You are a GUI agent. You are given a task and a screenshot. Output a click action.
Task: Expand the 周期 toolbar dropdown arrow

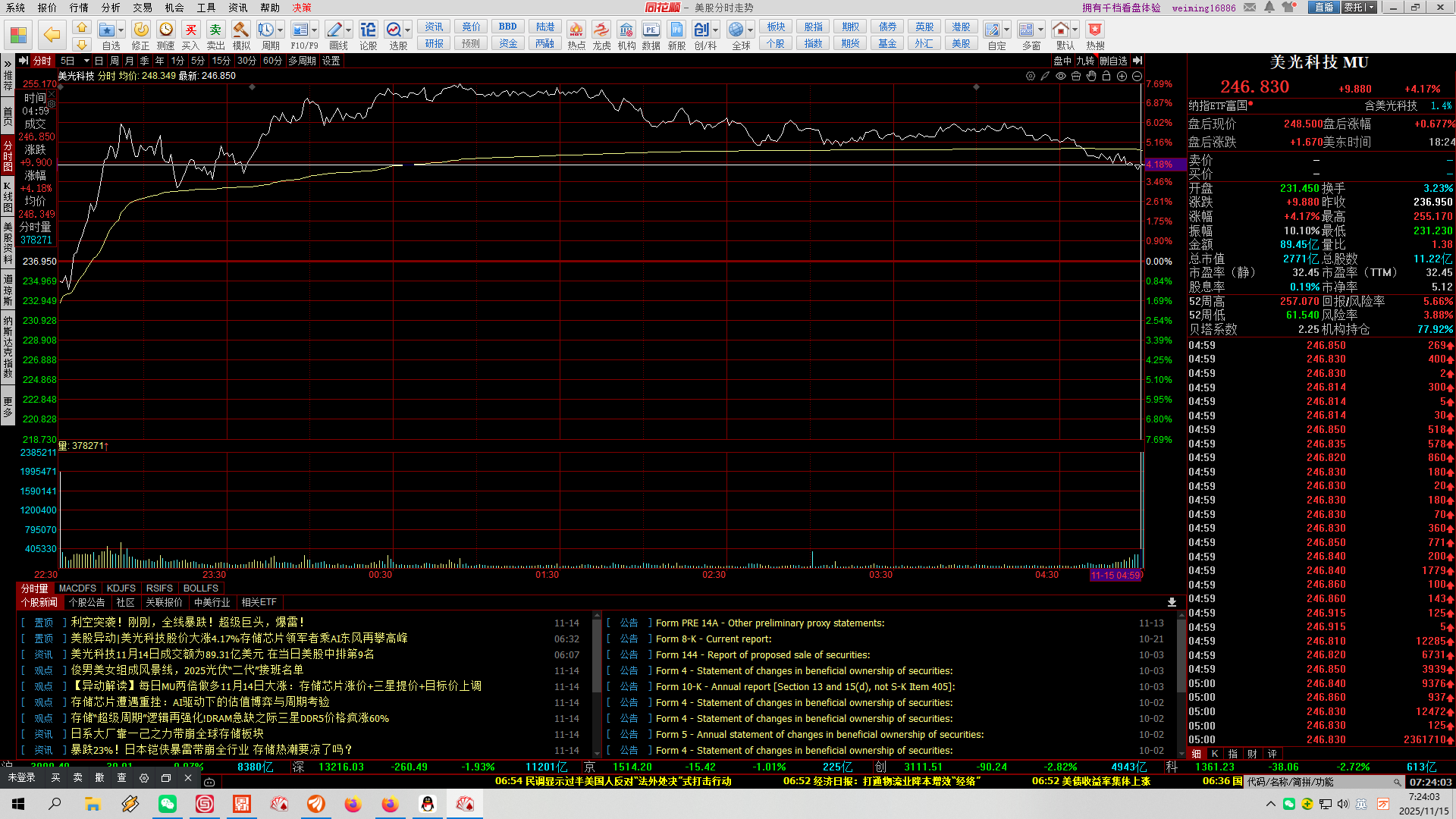tap(281, 30)
